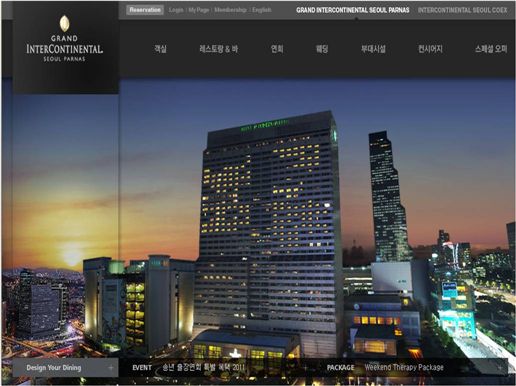The width and height of the screenshot is (516, 386).
Task: Expand the PACKAGE section plus icon
Action: 499,368
